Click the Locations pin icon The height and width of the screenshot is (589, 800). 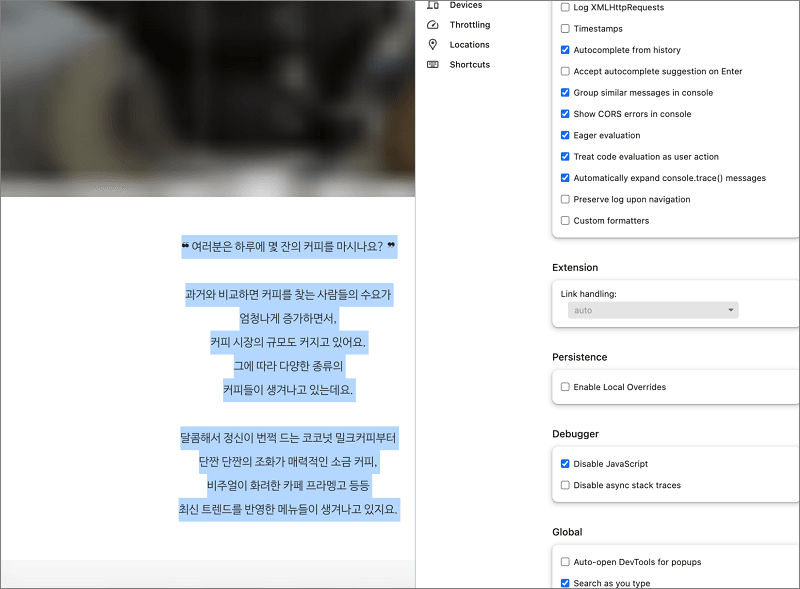(x=433, y=44)
